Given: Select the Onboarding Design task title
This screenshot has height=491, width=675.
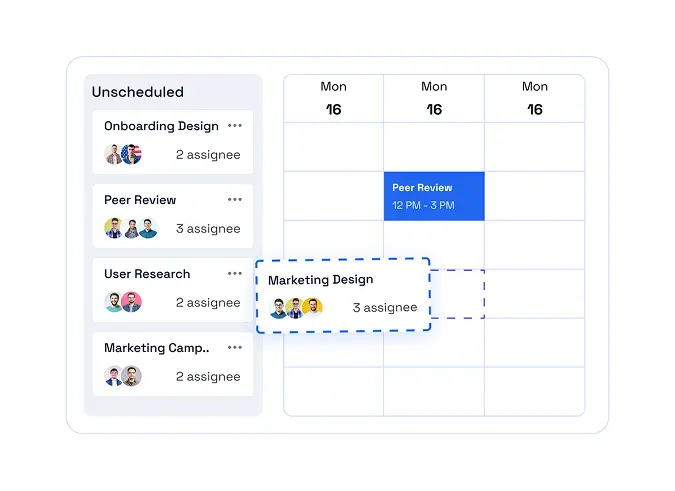Looking at the screenshot, I should (161, 126).
